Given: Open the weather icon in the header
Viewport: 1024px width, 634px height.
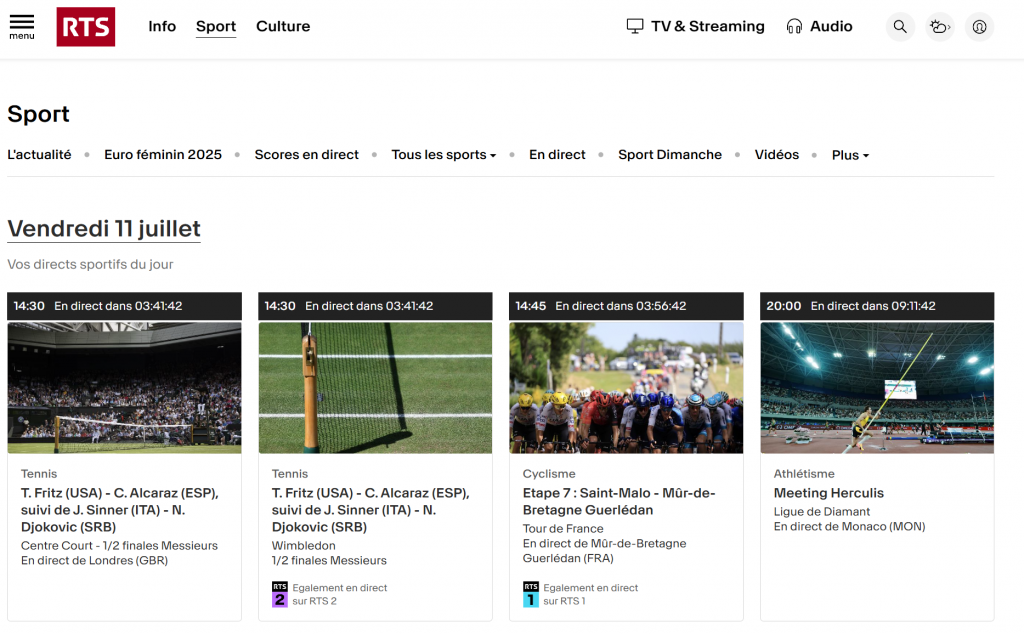Looking at the screenshot, I should pos(940,27).
